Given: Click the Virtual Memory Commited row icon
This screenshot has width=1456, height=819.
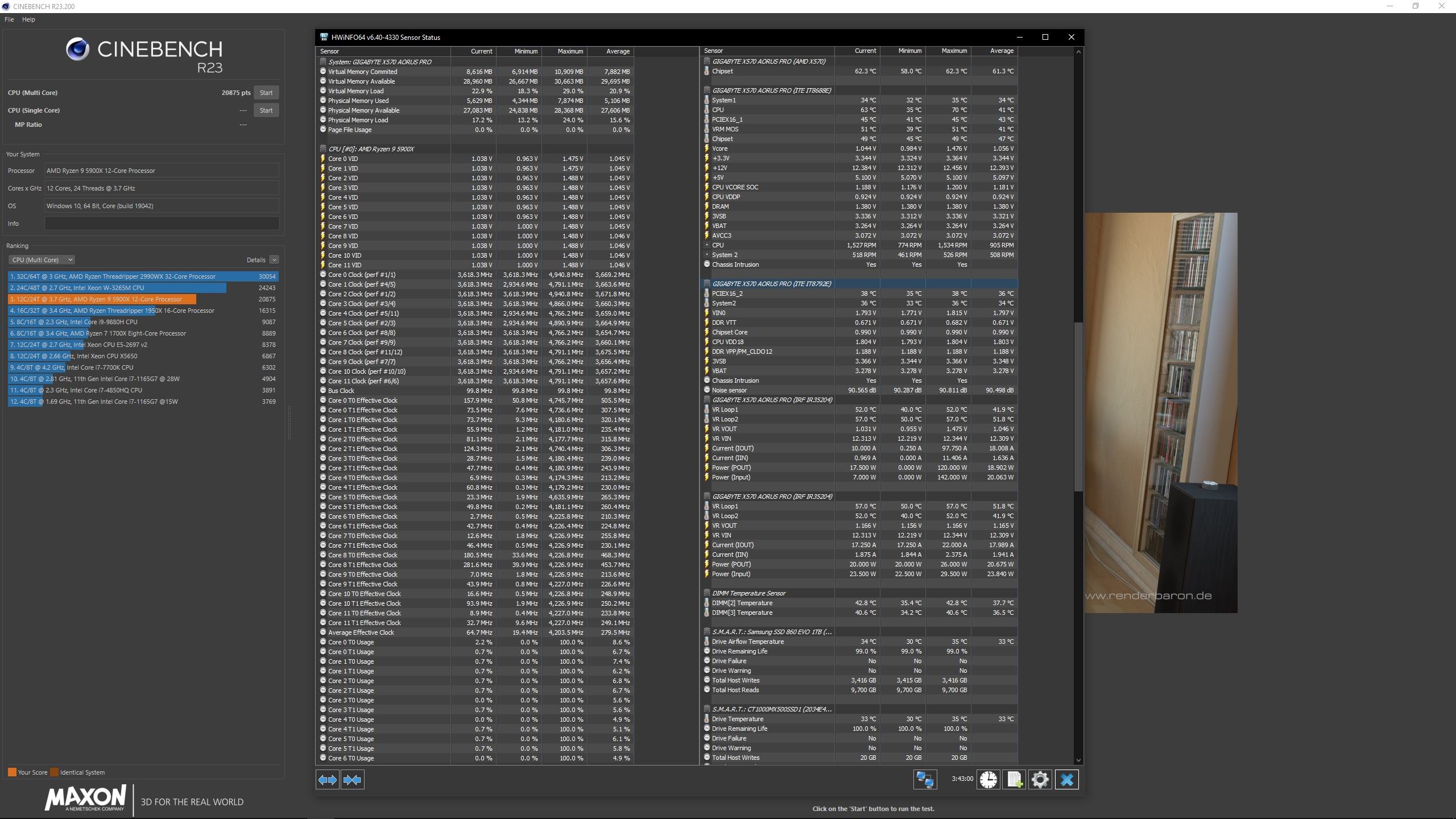Looking at the screenshot, I should [x=323, y=72].
